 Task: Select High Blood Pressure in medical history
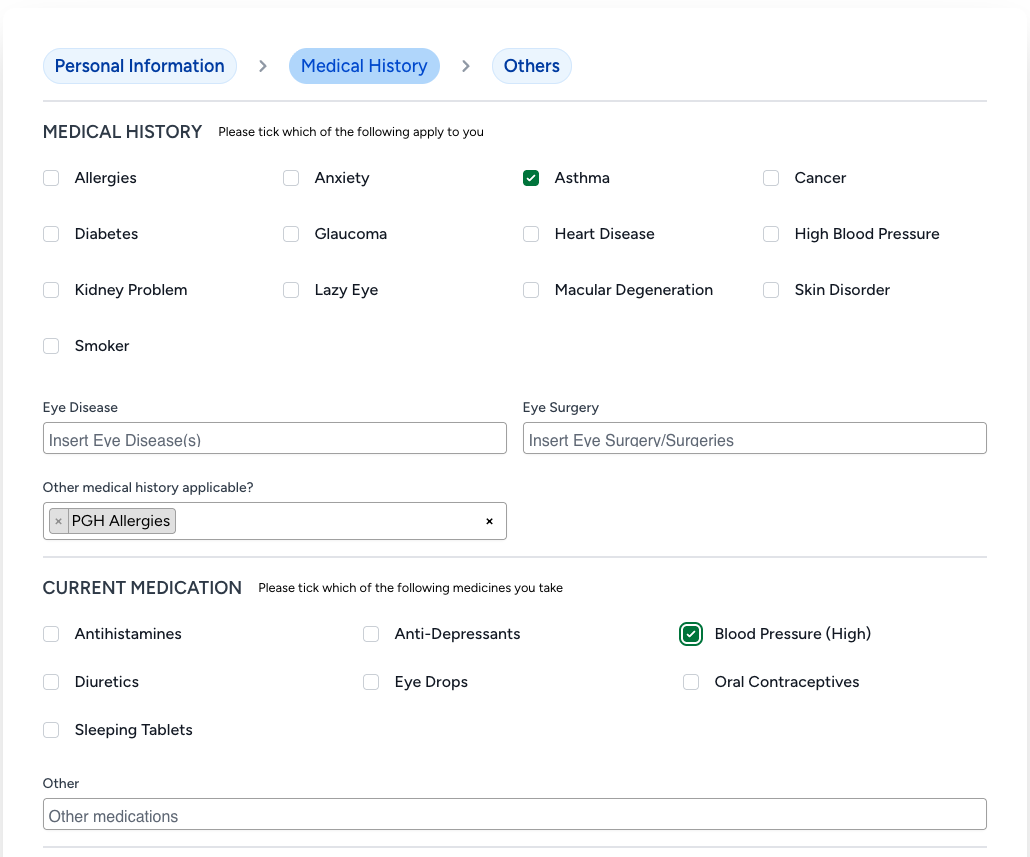click(771, 234)
